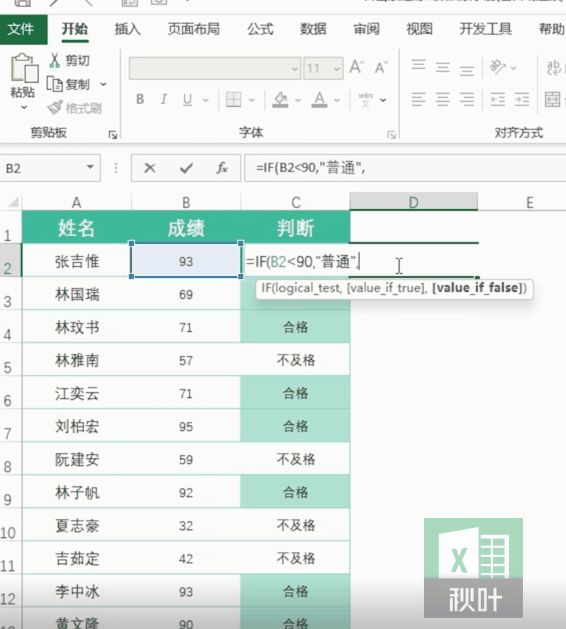566x629 pixels.
Task: Click the Cut (剪切) scissors button
Action: (x=69, y=61)
